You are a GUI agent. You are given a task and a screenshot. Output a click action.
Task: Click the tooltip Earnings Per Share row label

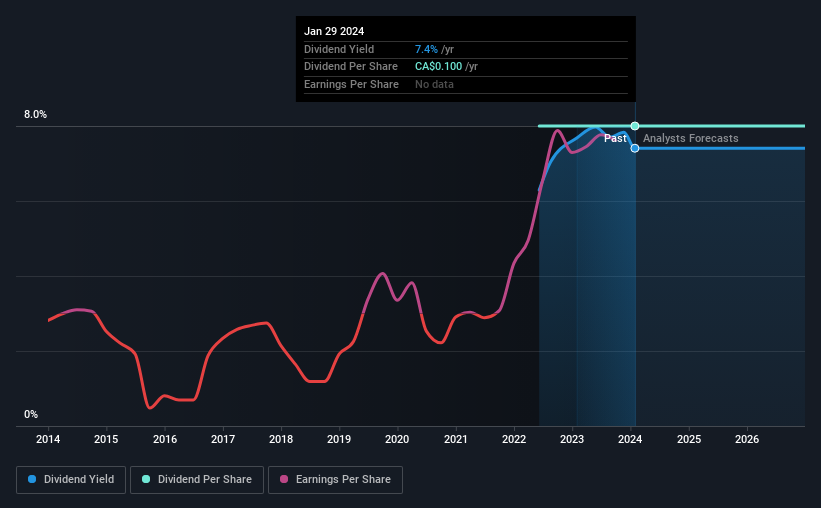coord(351,84)
